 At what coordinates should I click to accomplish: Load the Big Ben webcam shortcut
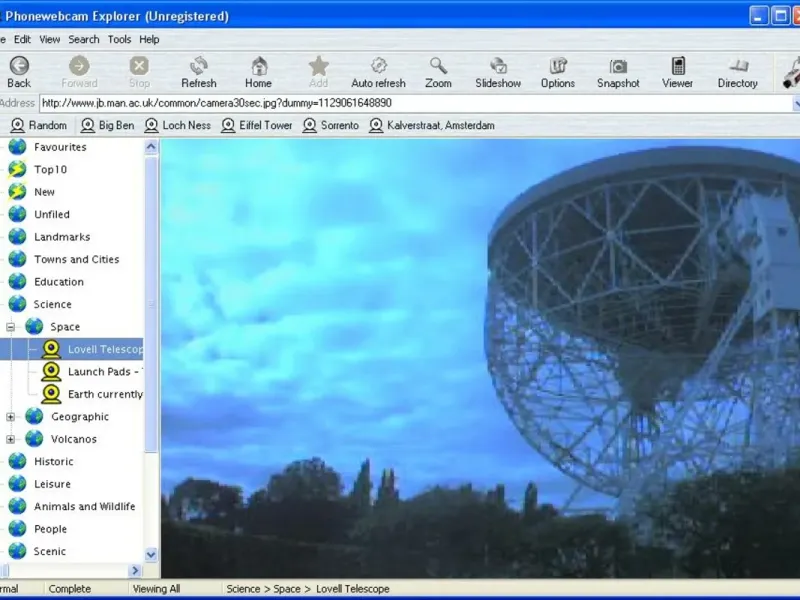pyautogui.click(x=107, y=125)
